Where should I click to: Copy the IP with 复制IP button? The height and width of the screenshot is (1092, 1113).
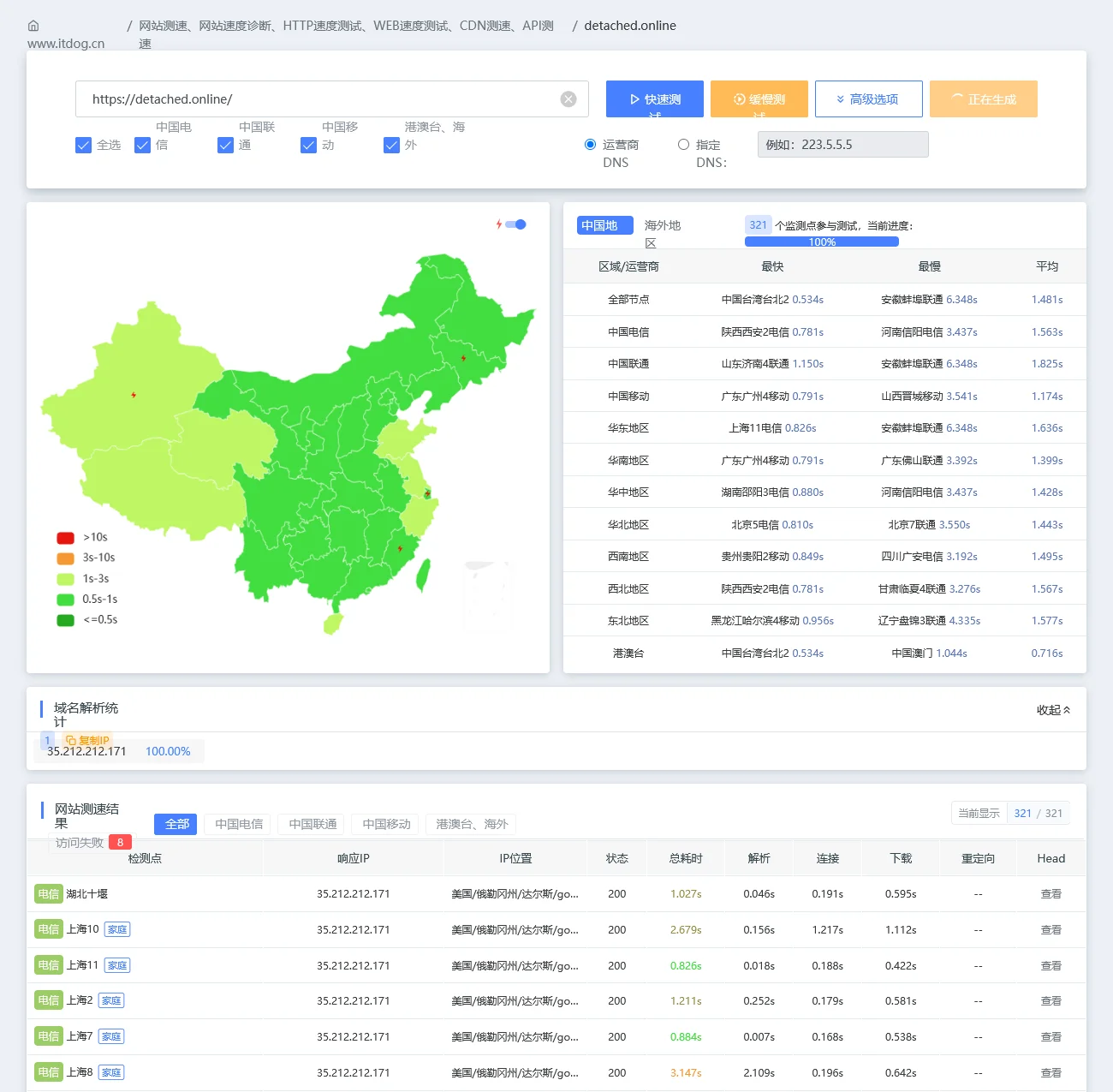click(87, 740)
